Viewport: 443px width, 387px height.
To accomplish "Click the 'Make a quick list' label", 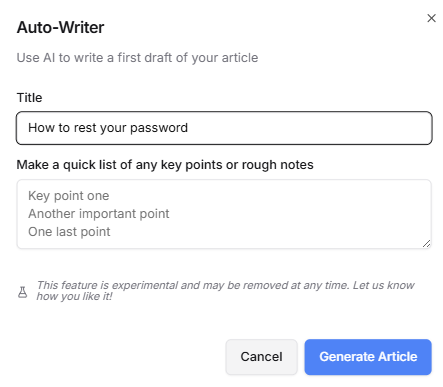I will pyautogui.click(x=165, y=165).
